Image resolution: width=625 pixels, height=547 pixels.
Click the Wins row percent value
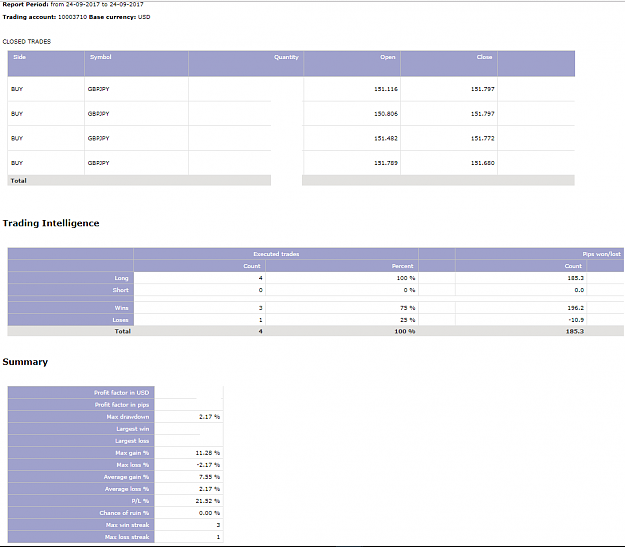click(407, 308)
